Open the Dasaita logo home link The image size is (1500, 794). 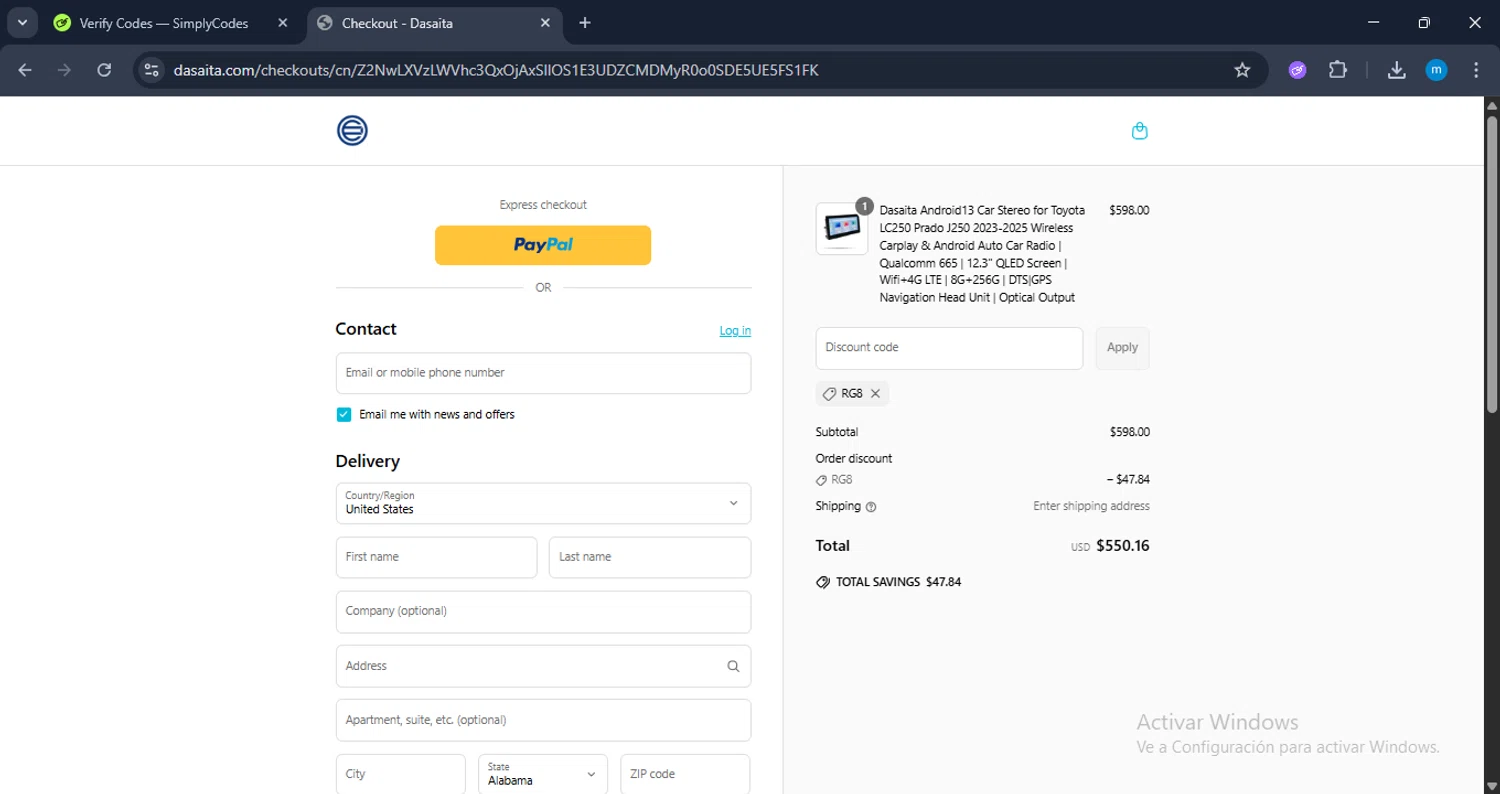click(x=352, y=131)
